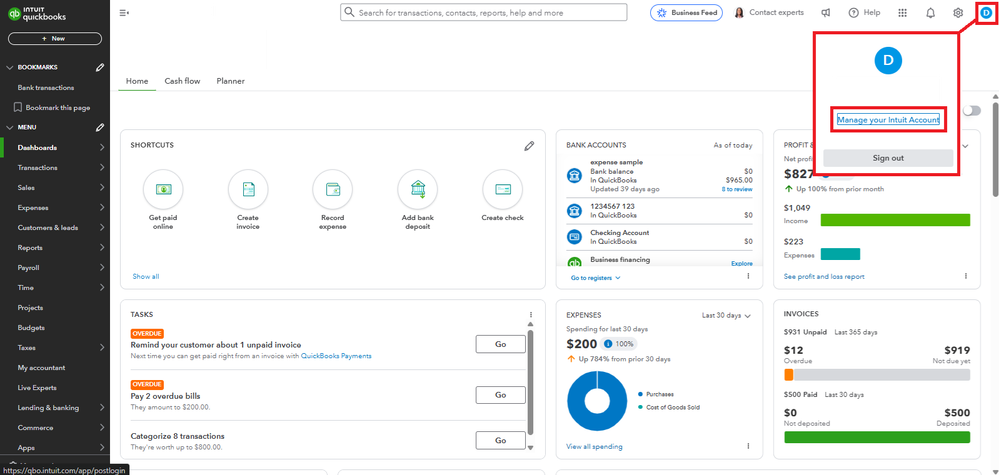
Task: Open See profit and loss report link
Action: 824,276
